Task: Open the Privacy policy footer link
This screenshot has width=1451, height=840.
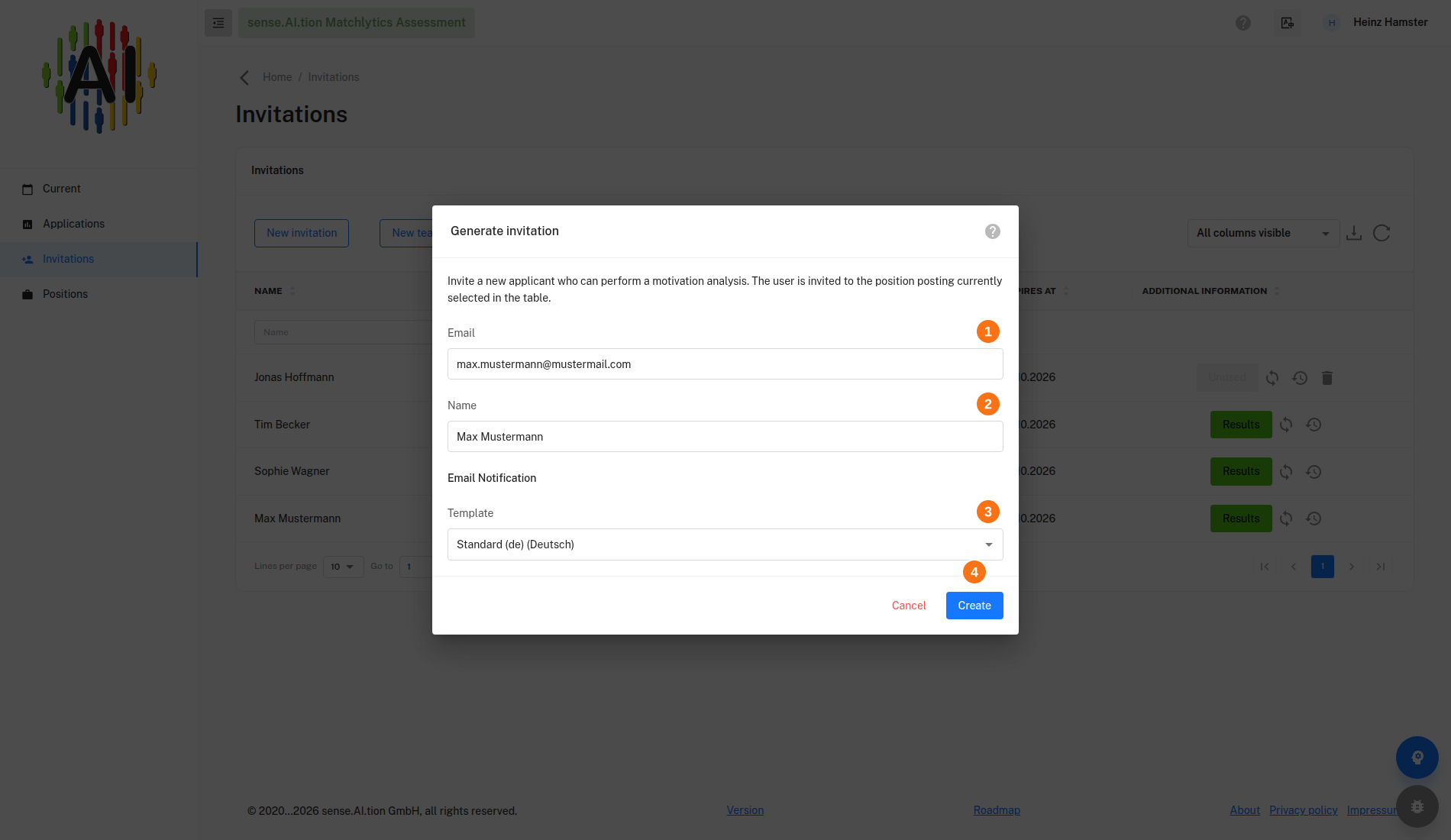Action: point(1304,810)
